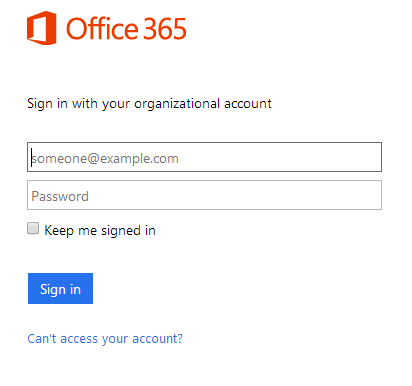Click the Office 365 wordmark text
Screen dimensions: 412x386
126,29
